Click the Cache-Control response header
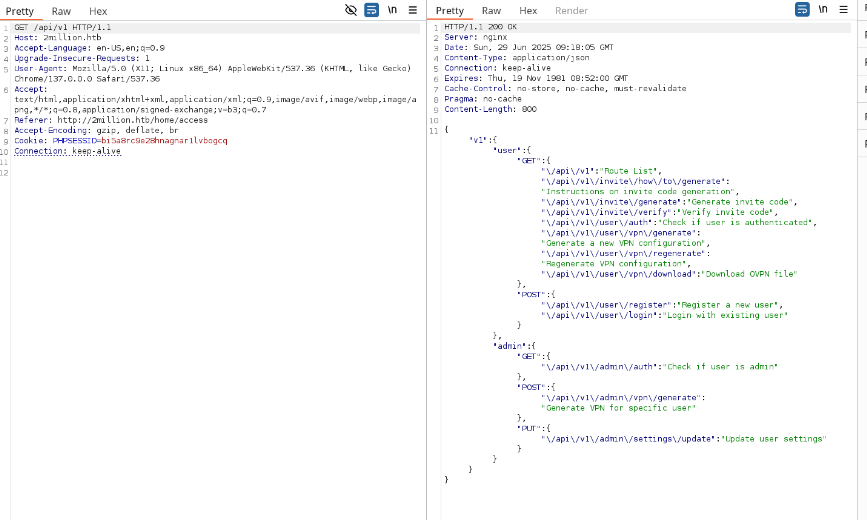 coord(565,89)
